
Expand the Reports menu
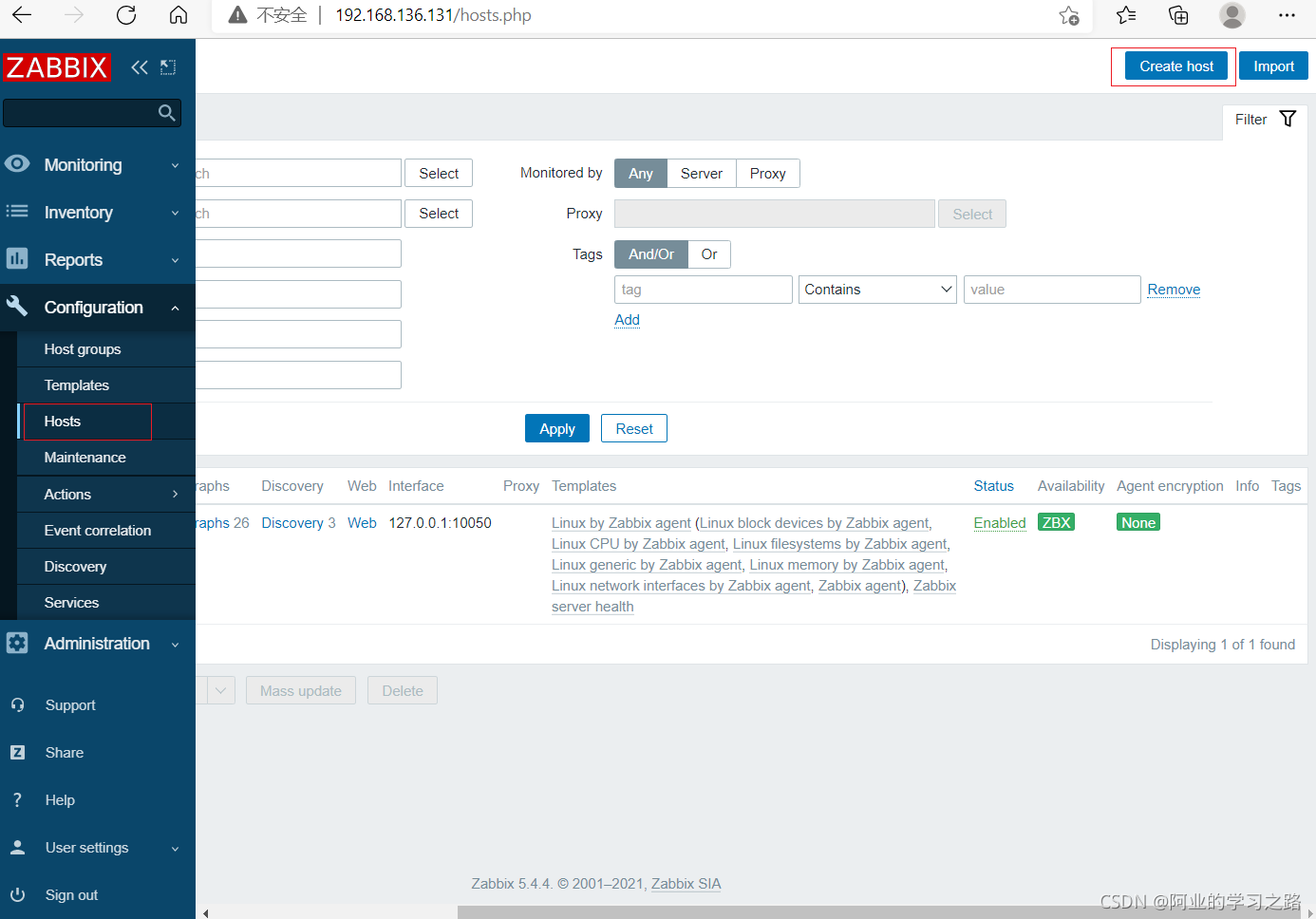pyautogui.click(x=175, y=260)
